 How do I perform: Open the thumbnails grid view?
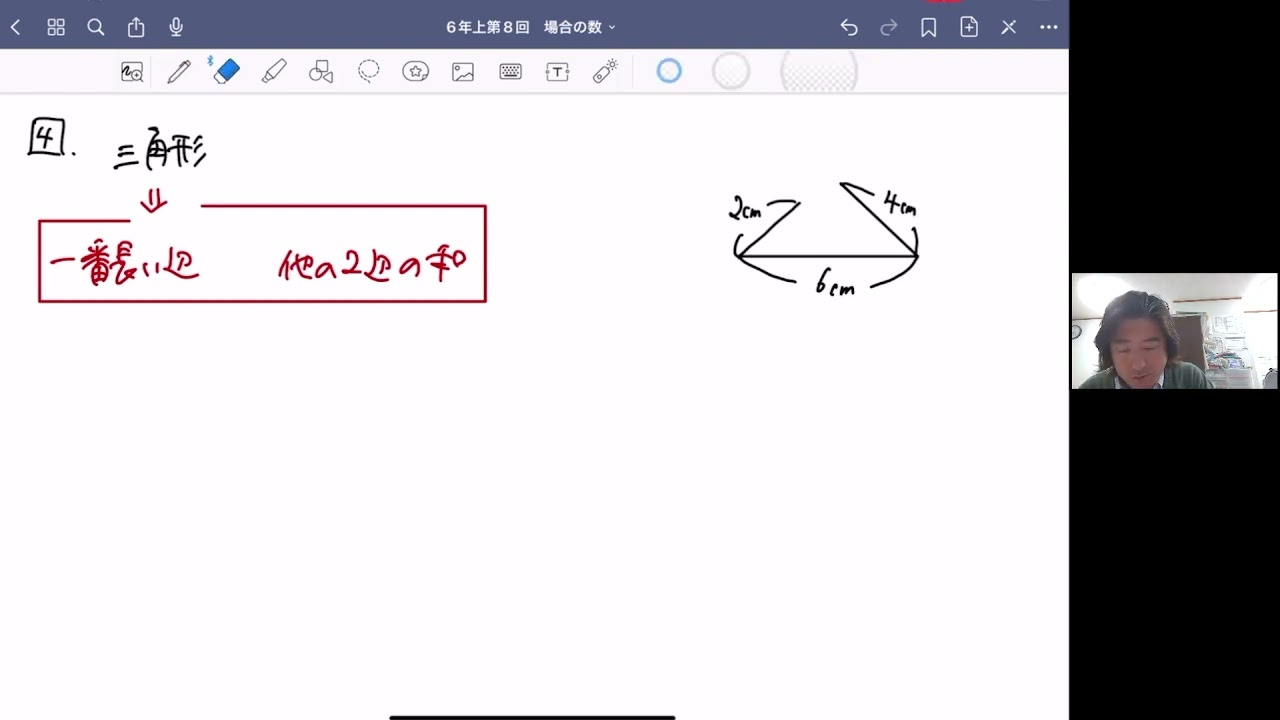tap(56, 27)
